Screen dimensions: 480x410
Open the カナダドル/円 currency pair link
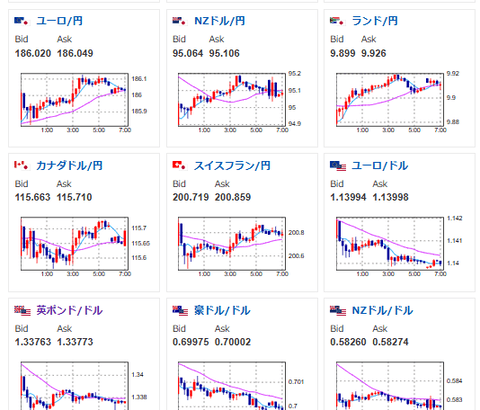pyautogui.click(x=69, y=166)
